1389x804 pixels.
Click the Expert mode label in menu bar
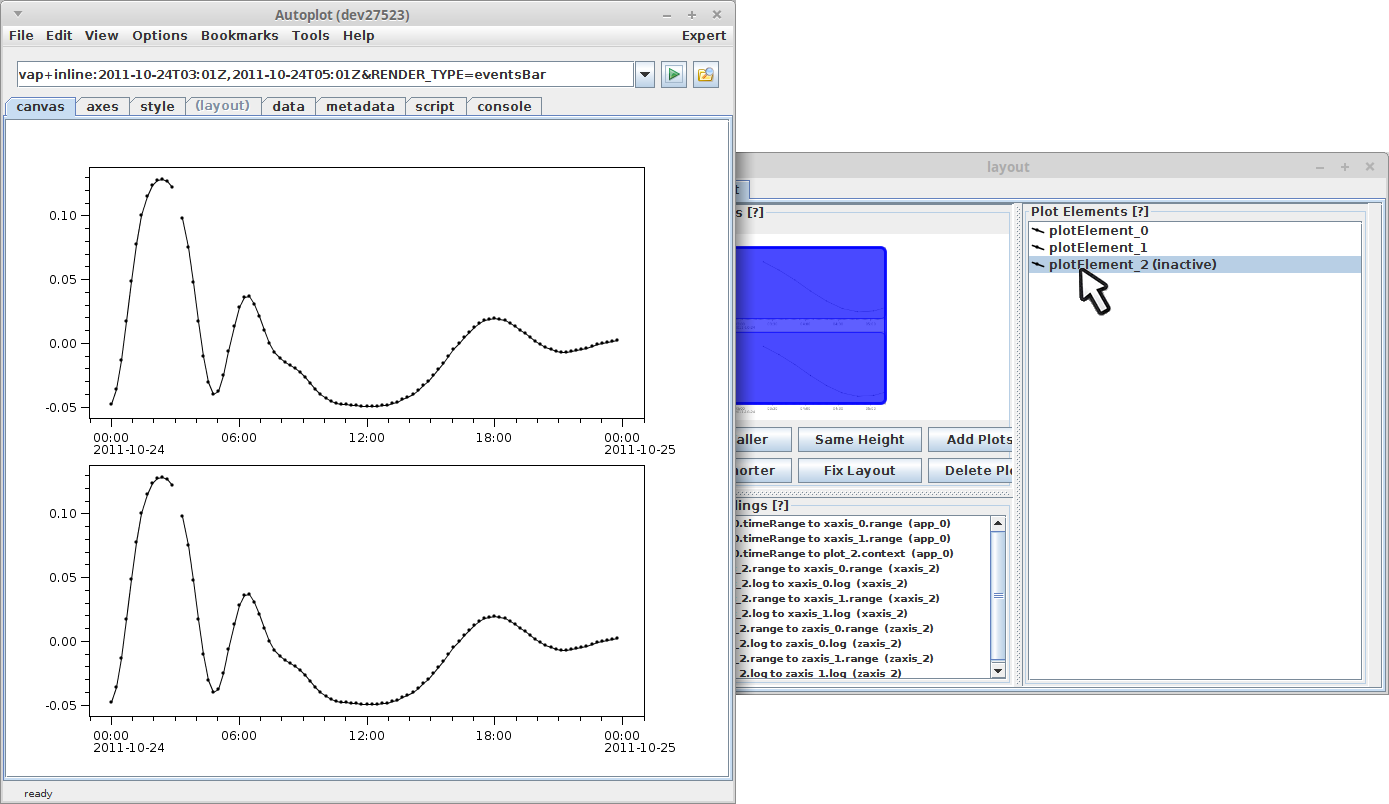point(704,35)
